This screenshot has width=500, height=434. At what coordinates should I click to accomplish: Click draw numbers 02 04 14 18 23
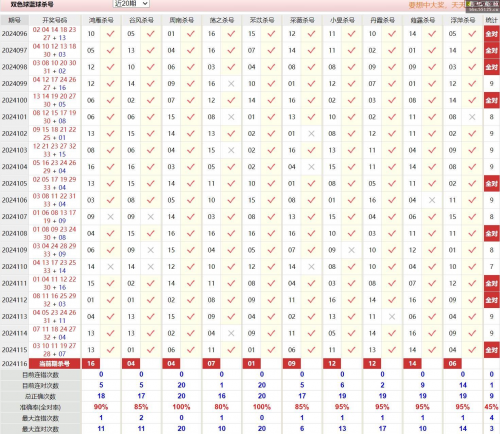[x=55, y=30]
